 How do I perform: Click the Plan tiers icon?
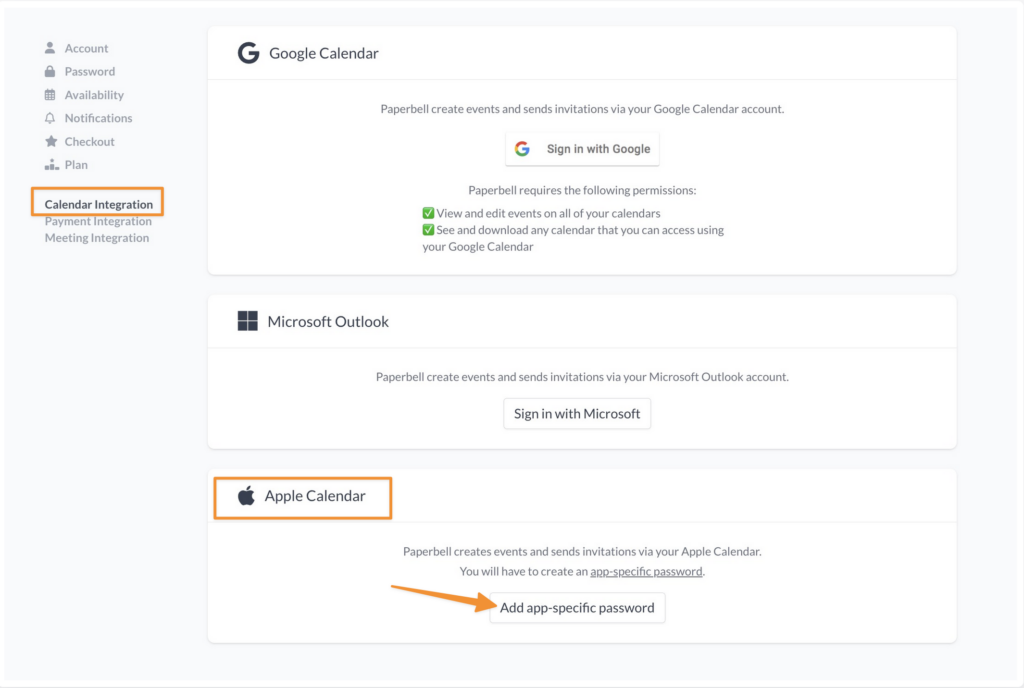[50, 165]
